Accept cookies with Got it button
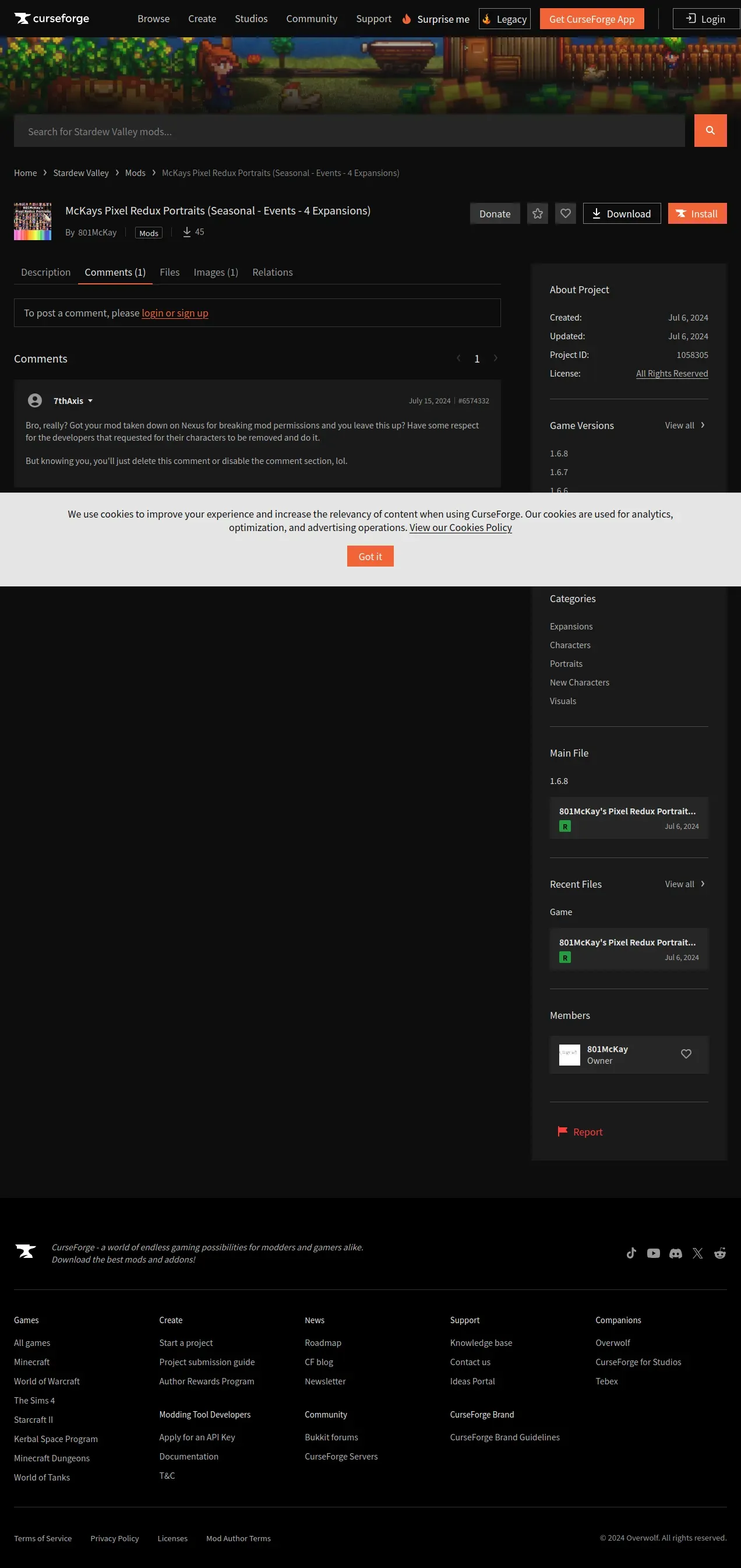The height and width of the screenshot is (1568, 741). pyautogui.click(x=370, y=556)
